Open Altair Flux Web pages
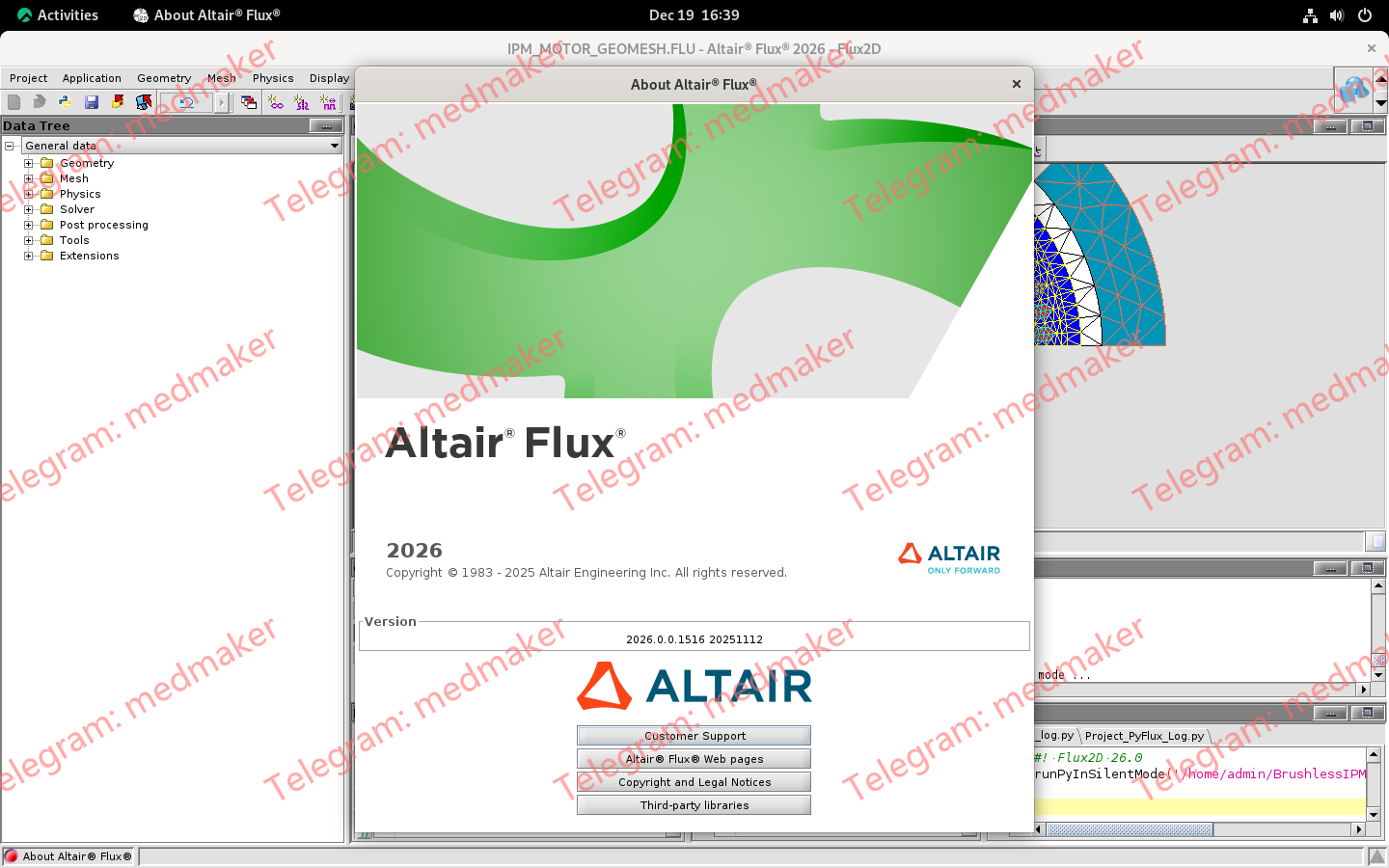This screenshot has height=868, width=1389. pos(694,758)
